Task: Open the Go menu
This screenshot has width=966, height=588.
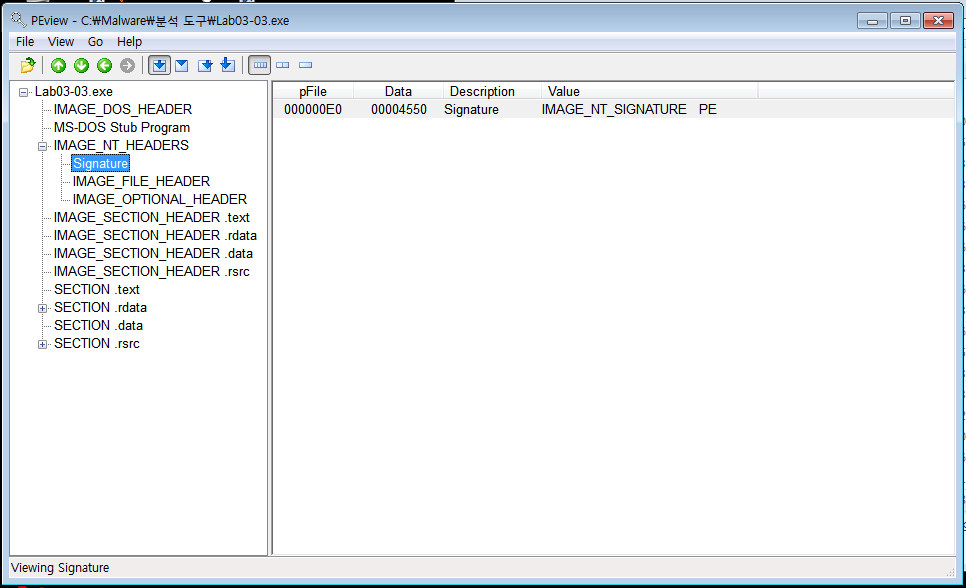Action: pyautogui.click(x=95, y=42)
